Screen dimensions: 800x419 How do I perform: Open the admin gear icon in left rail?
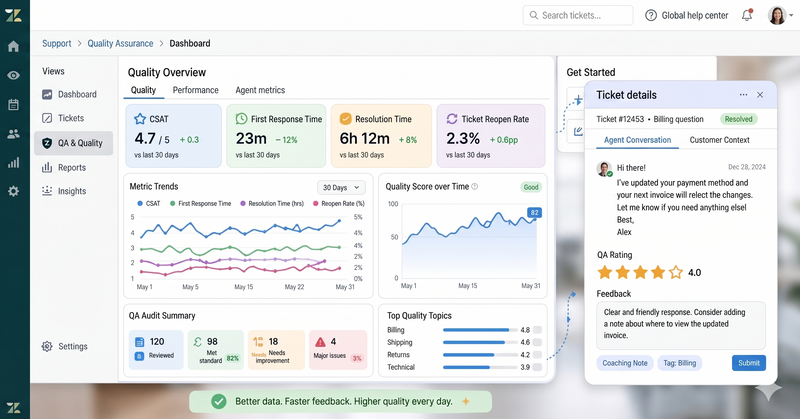coord(14,191)
